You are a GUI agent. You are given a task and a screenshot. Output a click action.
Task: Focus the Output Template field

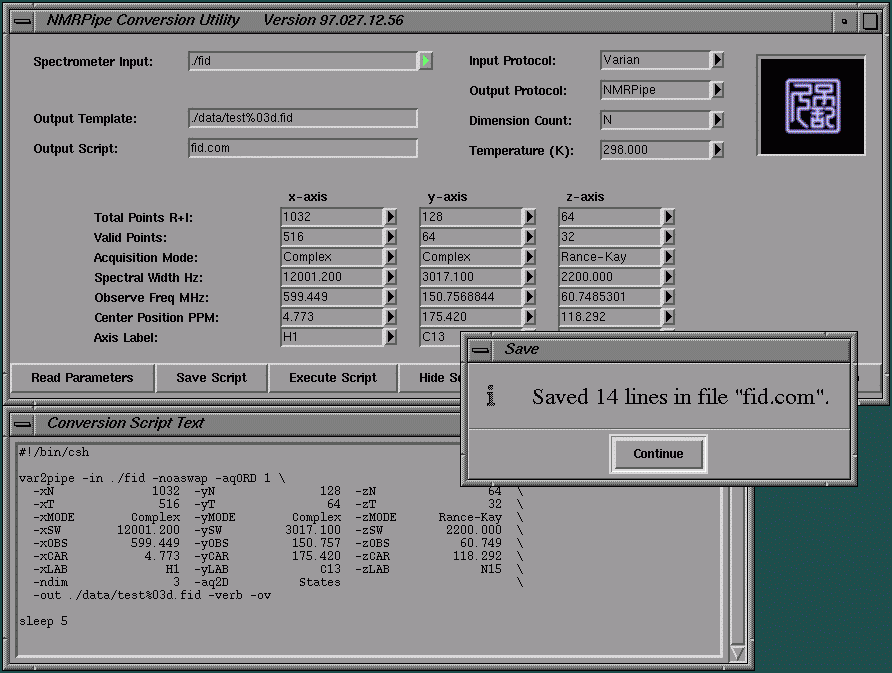[303, 118]
